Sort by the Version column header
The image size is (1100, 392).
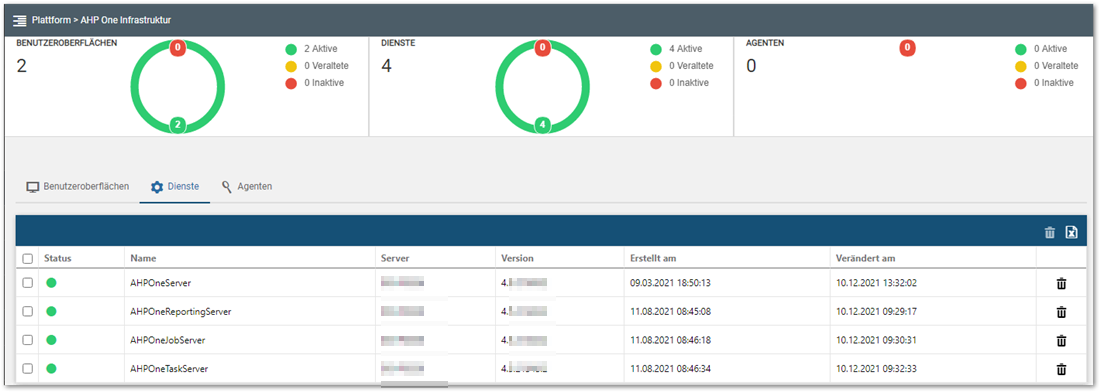point(517,259)
